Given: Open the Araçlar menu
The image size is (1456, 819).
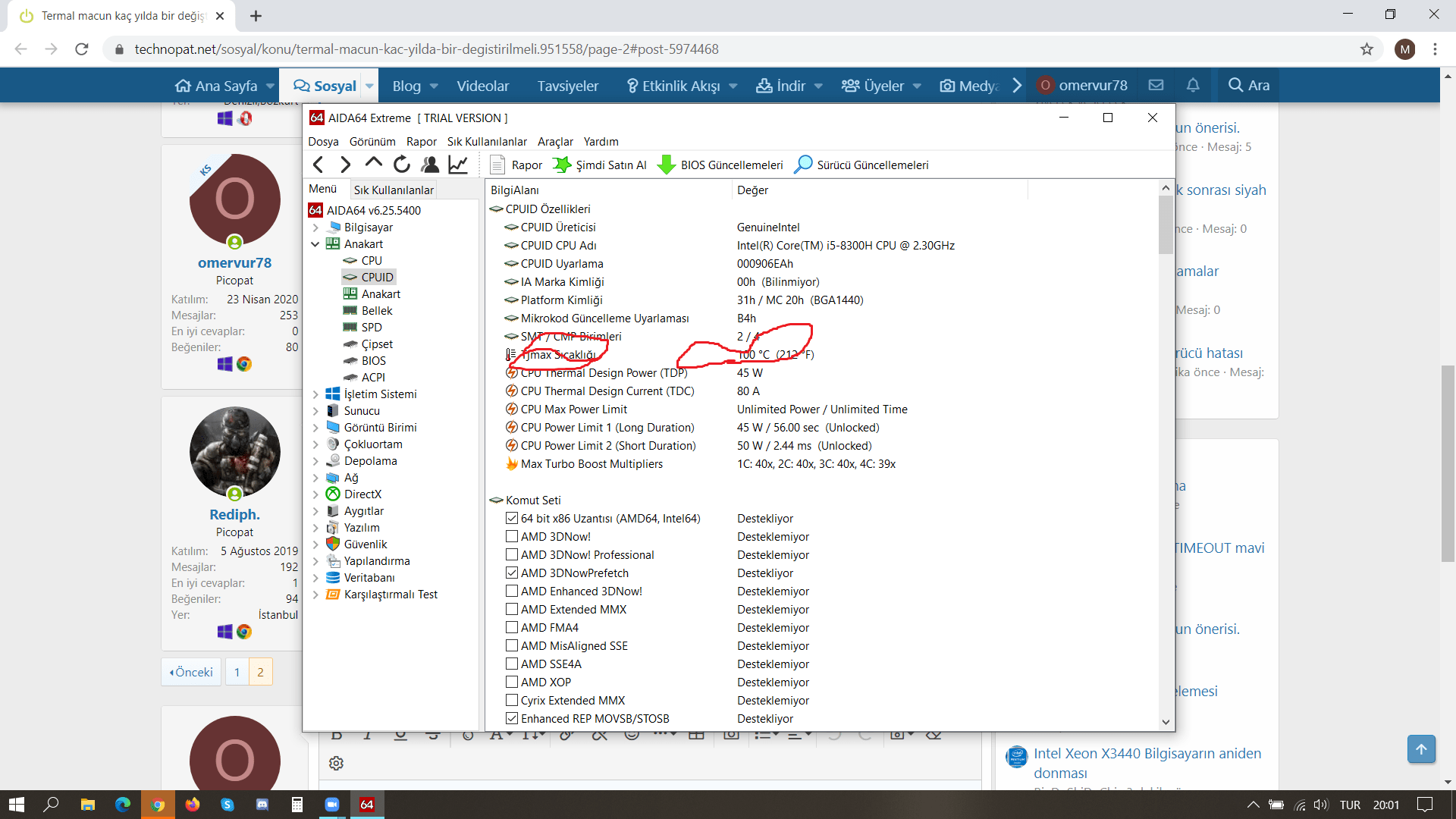Looking at the screenshot, I should (555, 142).
